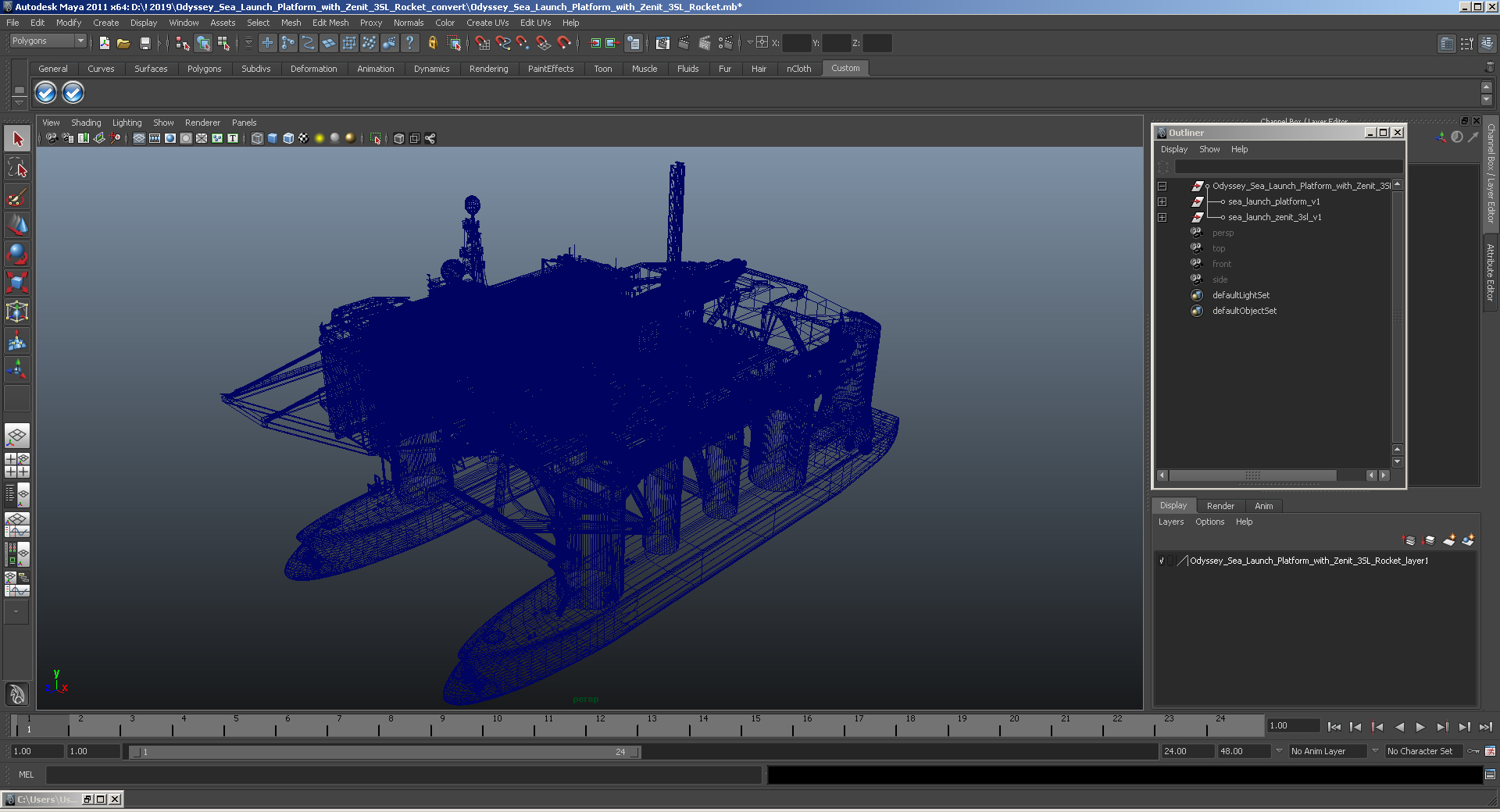The height and width of the screenshot is (812, 1500).
Task: Choose the Paint Selection tool
Action: point(17,196)
